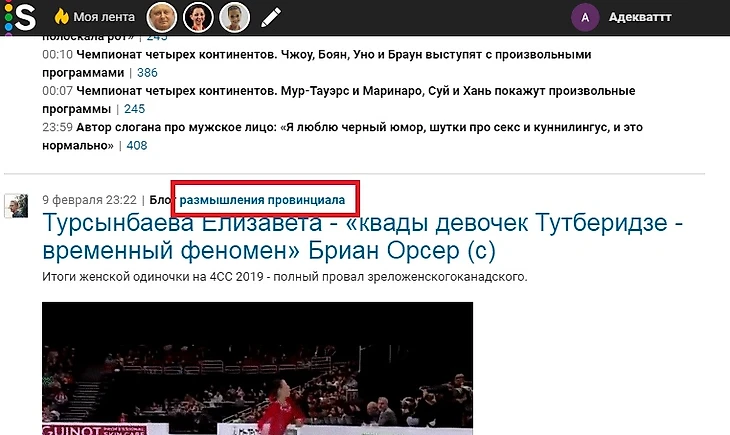Image resolution: width=730 pixels, height=435 pixels.
Task: Click the blog author's small avatar thumbnail
Action: (x=16, y=206)
